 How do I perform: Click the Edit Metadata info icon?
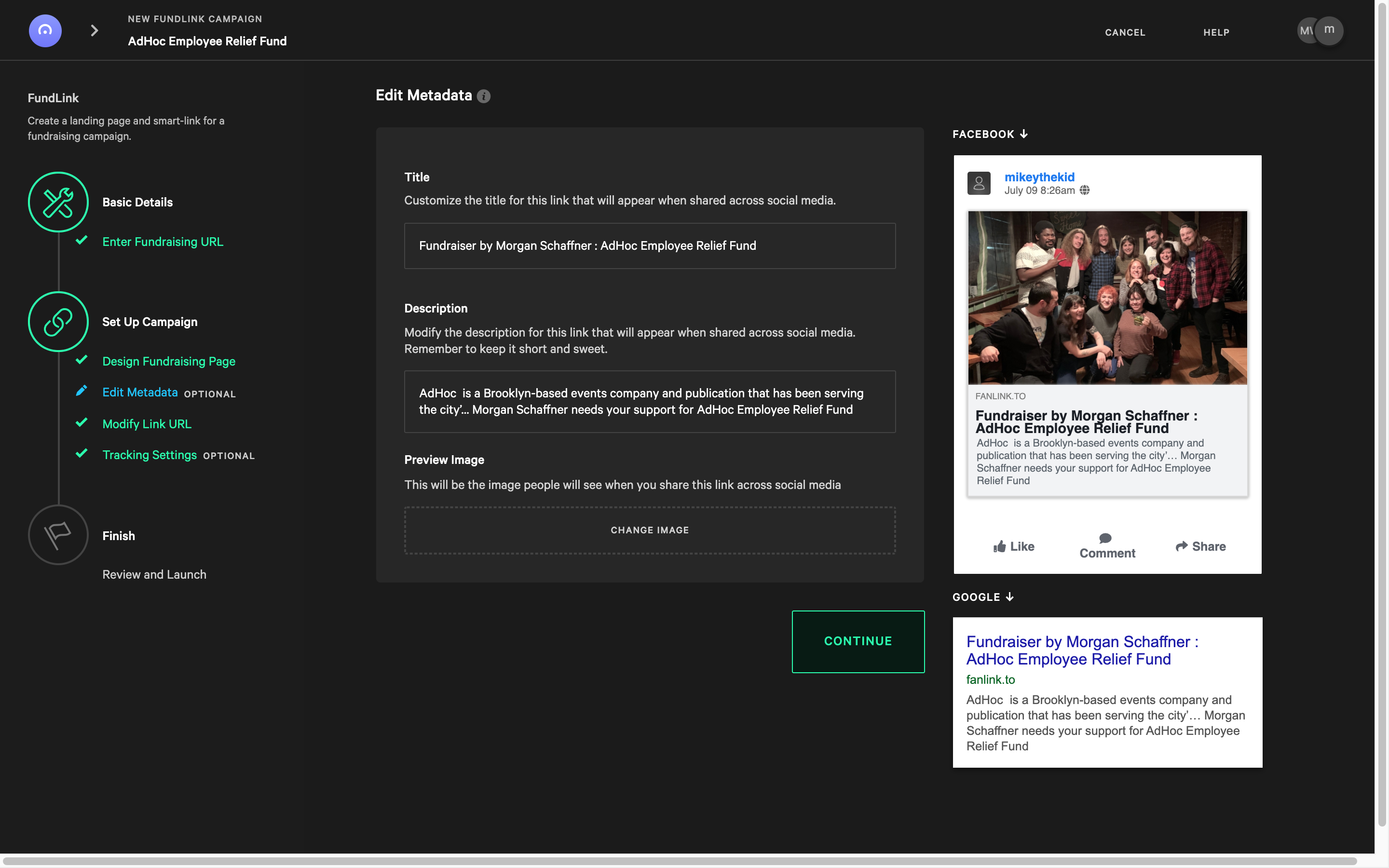coord(483,96)
